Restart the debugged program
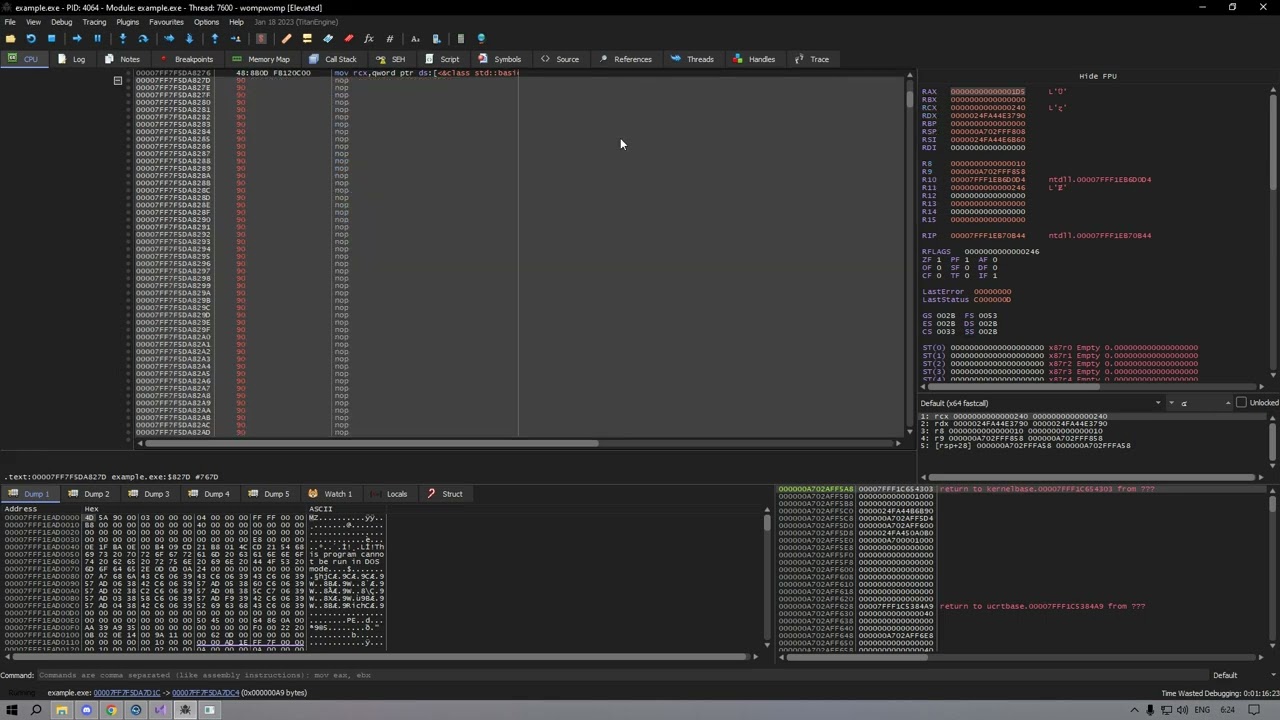 pos(31,38)
